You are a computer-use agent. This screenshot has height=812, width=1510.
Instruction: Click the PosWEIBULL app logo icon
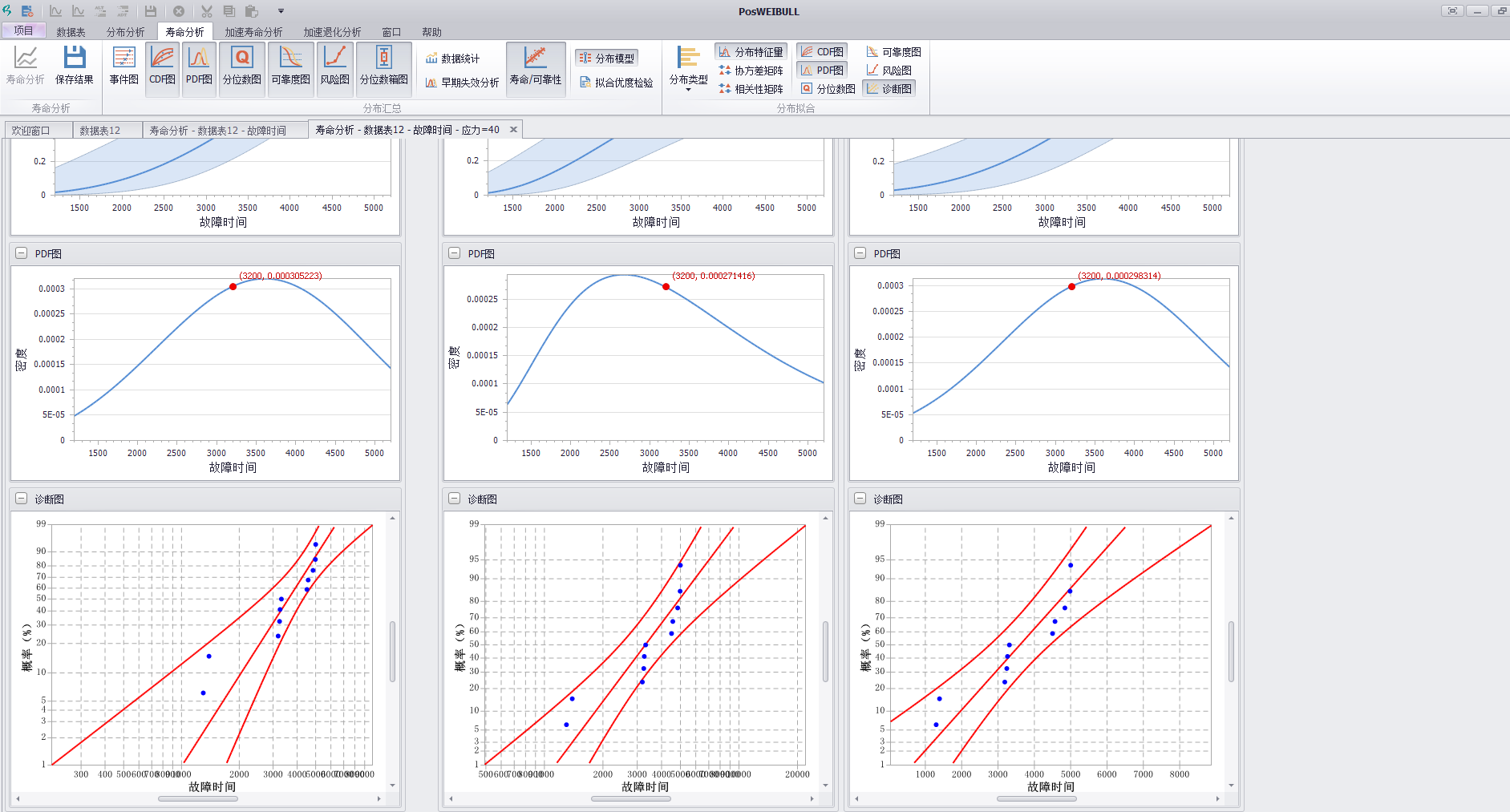[7, 10]
